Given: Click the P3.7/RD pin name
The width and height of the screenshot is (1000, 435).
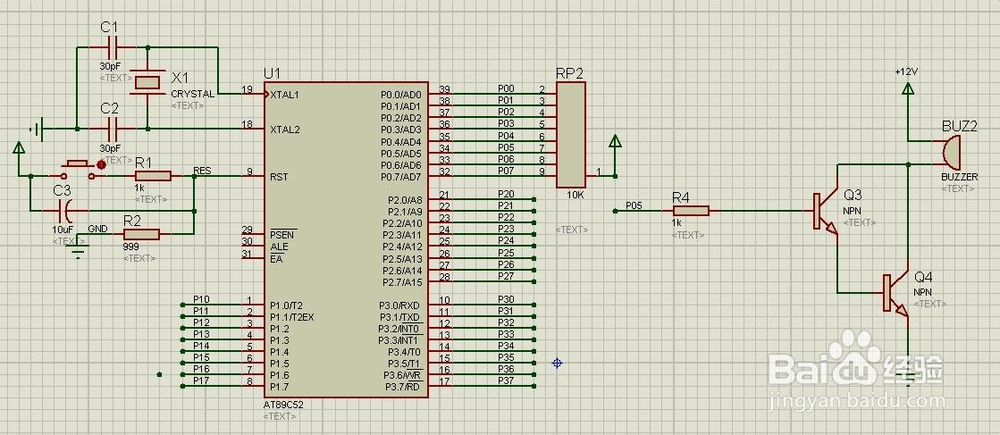Looking at the screenshot, I should point(402,387).
